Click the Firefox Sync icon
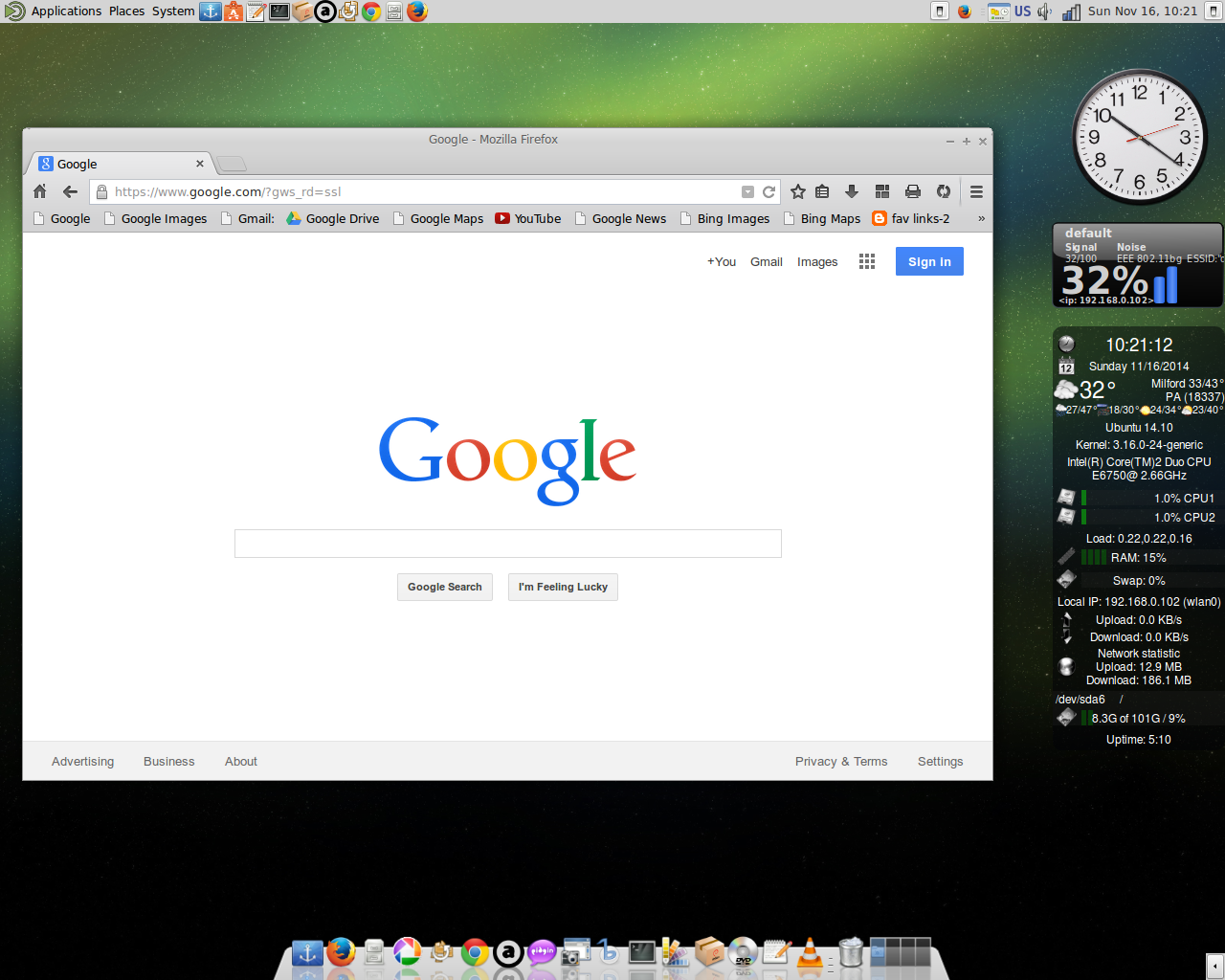The width and height of the screenshot is (1225, 980). (x=944, y=191)
